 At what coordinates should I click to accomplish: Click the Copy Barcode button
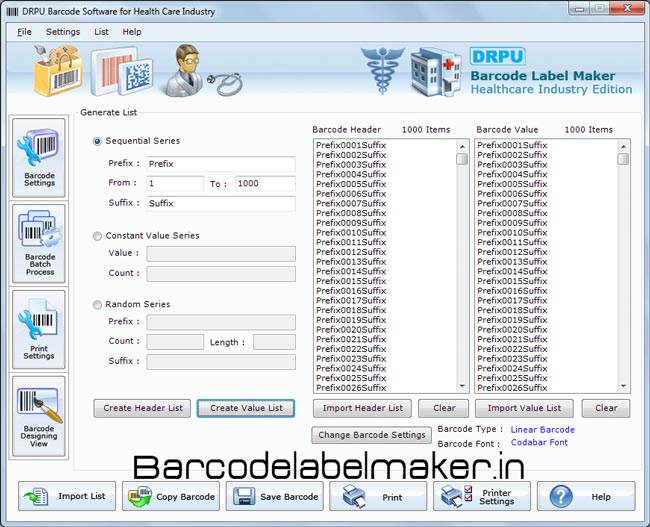click(x=171, y=496)
